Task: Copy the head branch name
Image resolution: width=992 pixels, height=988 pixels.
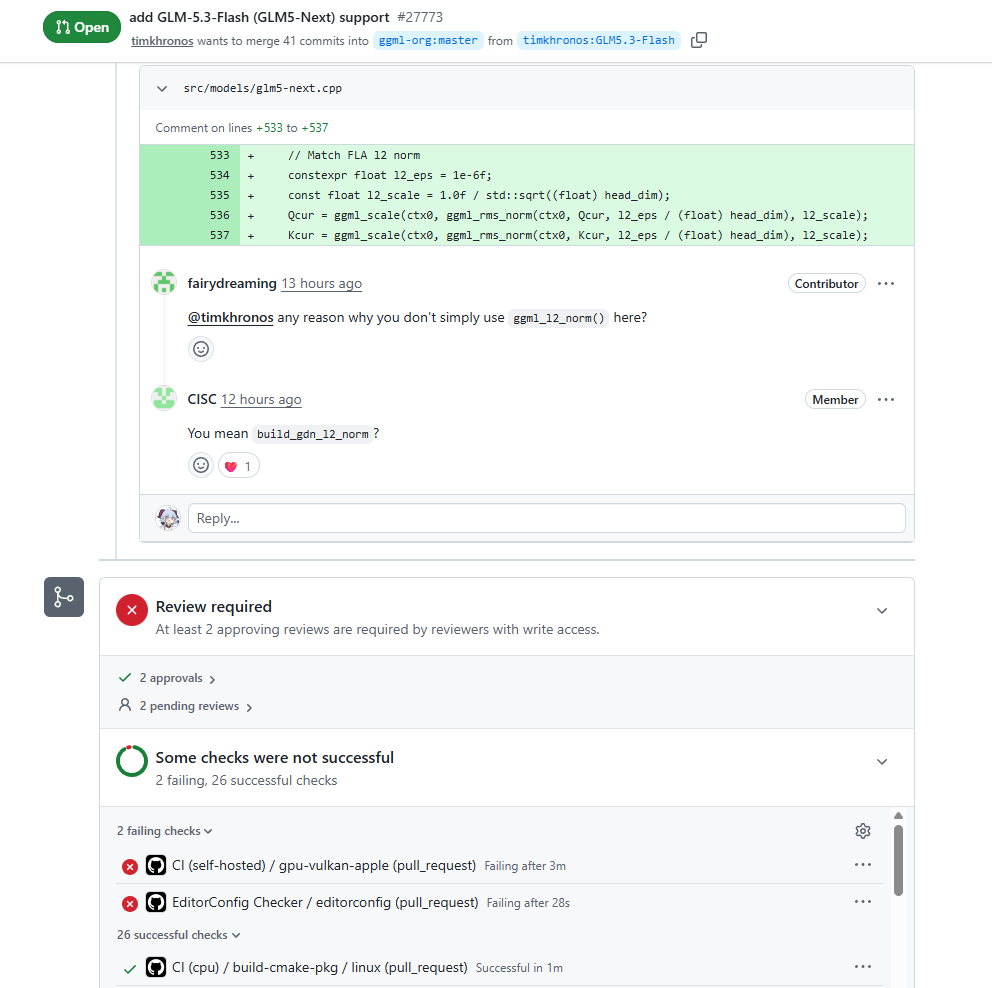Action: coord(698,40)
